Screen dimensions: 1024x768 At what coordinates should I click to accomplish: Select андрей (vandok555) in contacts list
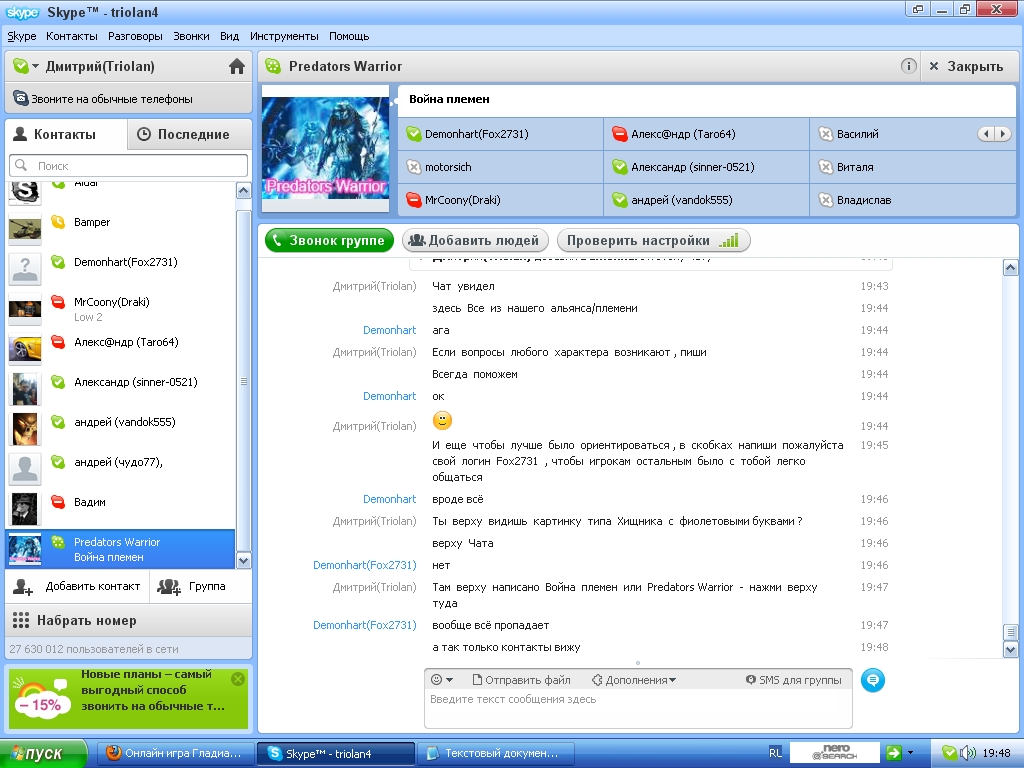point(120,427)
